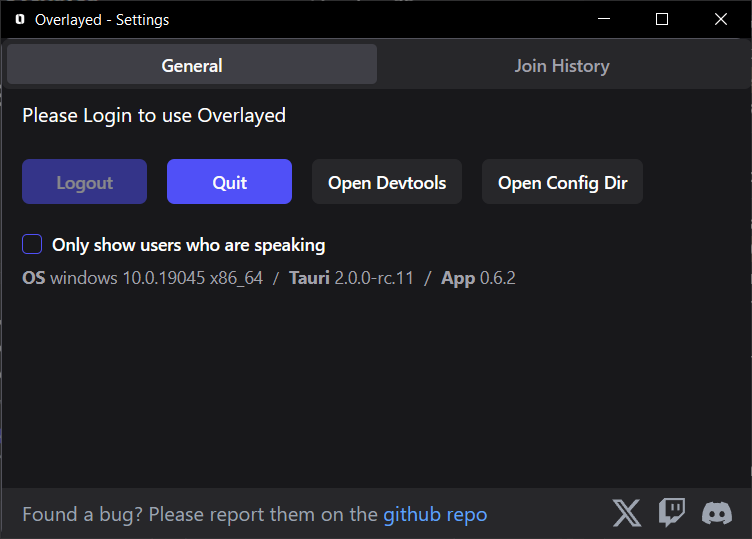Click the Open Config Dir button
752x539 pixels.
[x=562, y=182]
